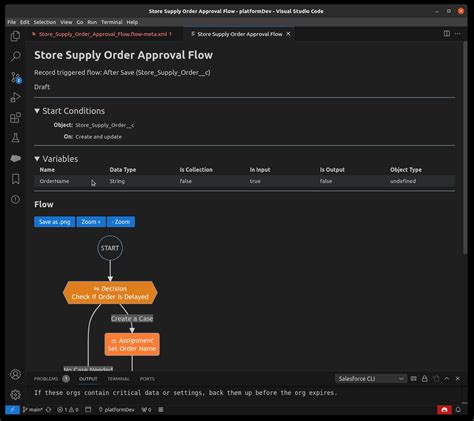Switch to the Terminal panel tab
The width and height of the screenshot is (474, 421).
coord(118,379)
